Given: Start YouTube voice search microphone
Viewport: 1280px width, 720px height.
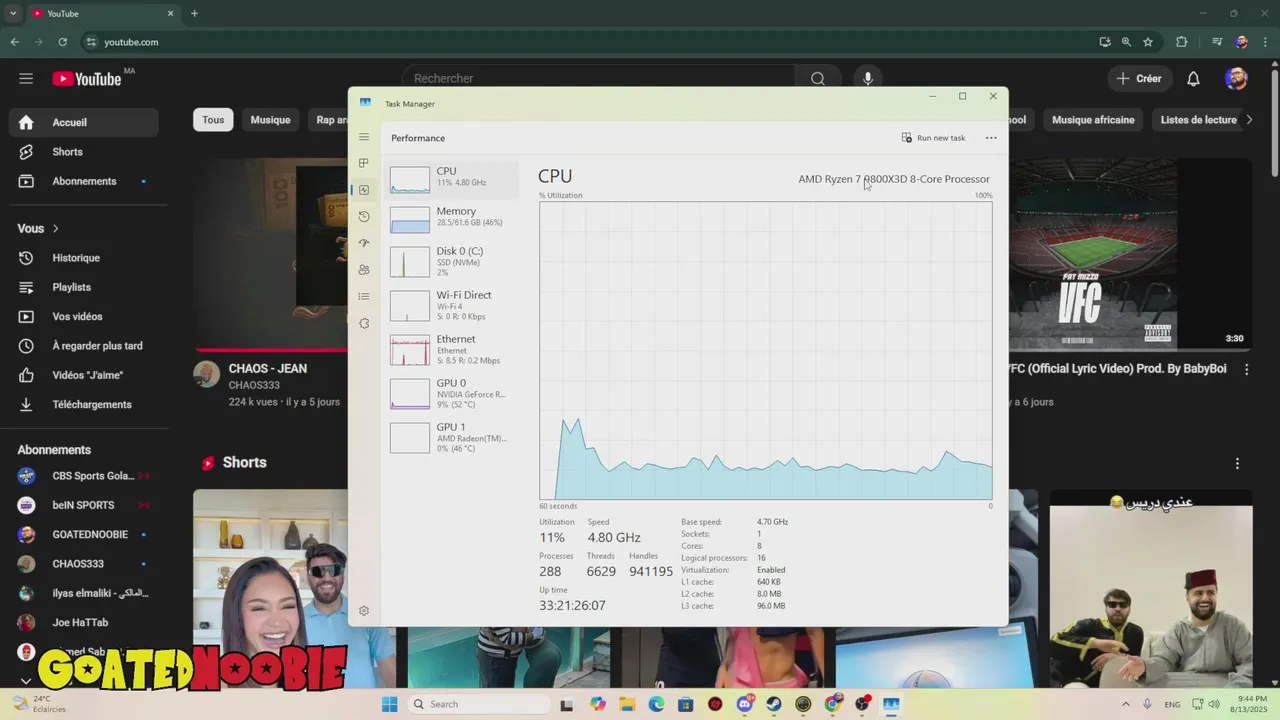Looking at the screenshot, I should click(x=867, y=78).
